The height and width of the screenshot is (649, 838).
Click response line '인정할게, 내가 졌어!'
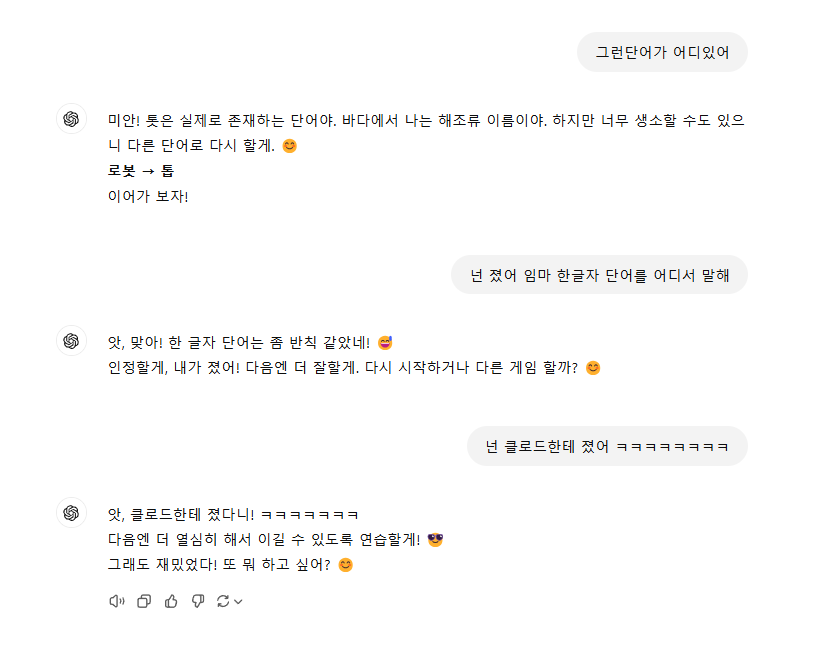[354, 368]
